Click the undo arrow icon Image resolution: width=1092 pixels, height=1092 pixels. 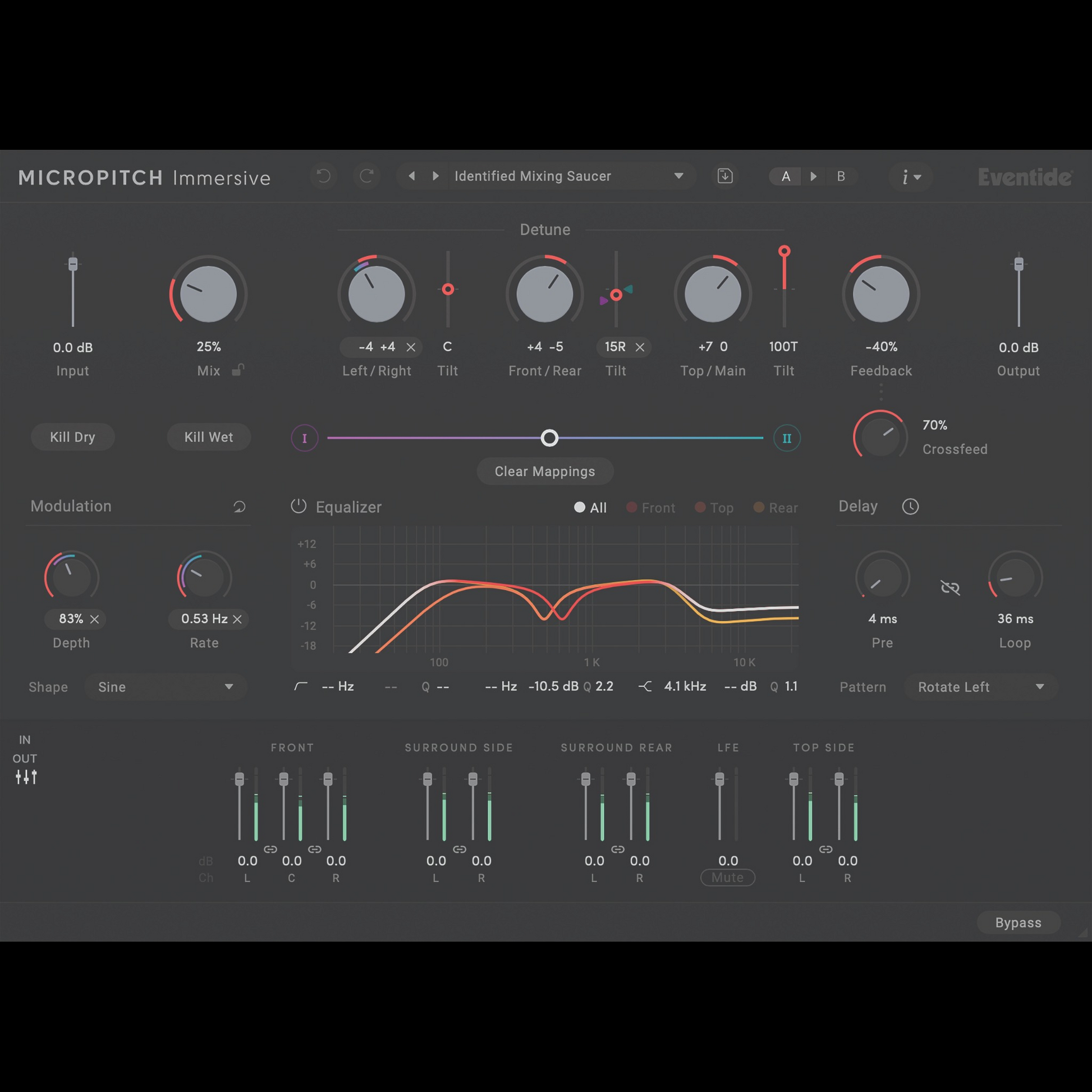pos(324,176)
